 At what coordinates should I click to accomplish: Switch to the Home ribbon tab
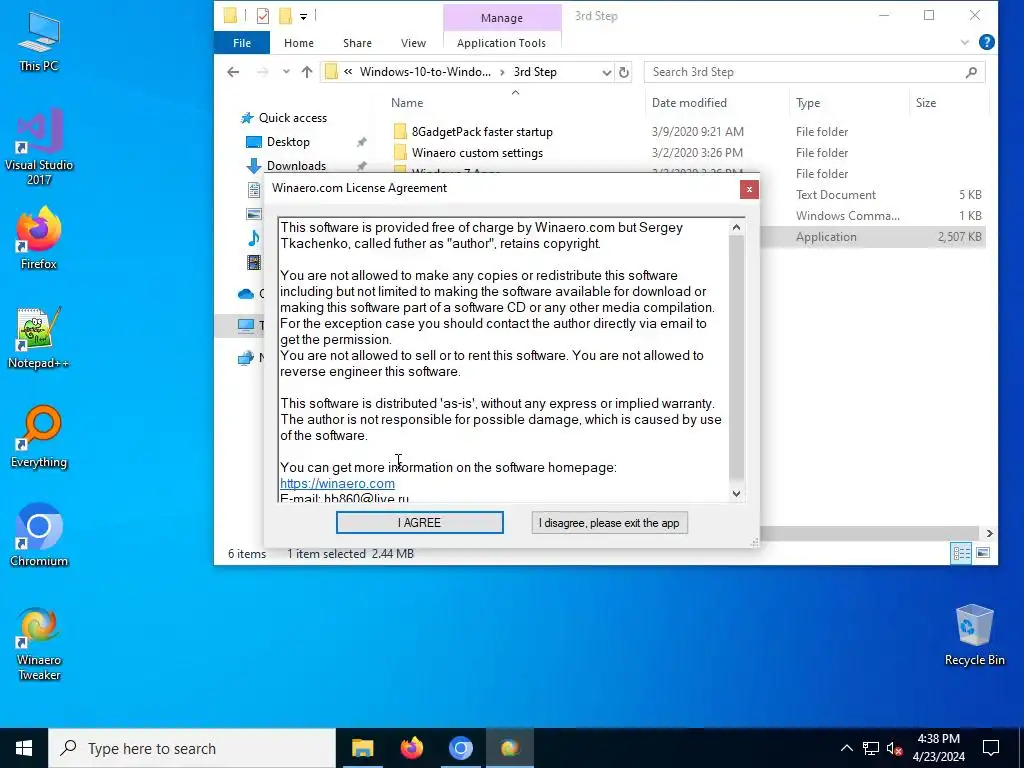[298, 42]
